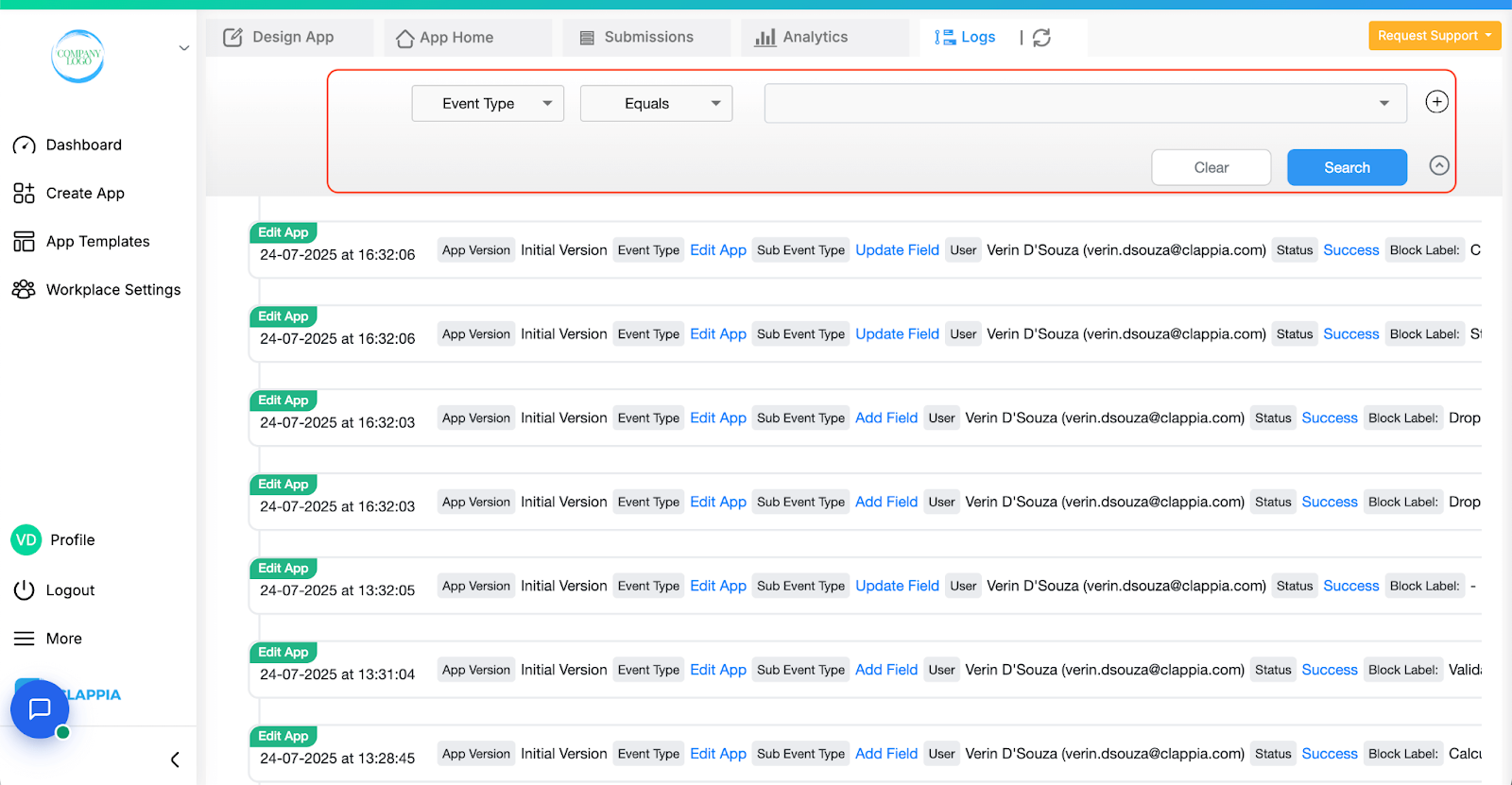Click the 24-07-2025 at 13:28:45 timestamp
Screen dimensions: 1512x785
pyautogui.click(x=337, y=759)
